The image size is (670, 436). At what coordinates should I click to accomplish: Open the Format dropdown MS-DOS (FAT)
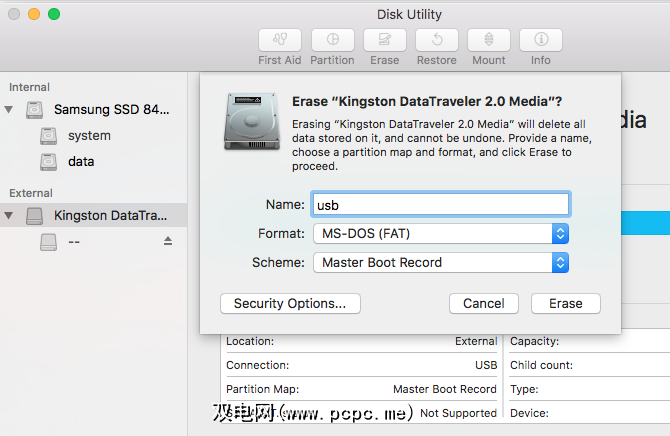click(441, 233)
